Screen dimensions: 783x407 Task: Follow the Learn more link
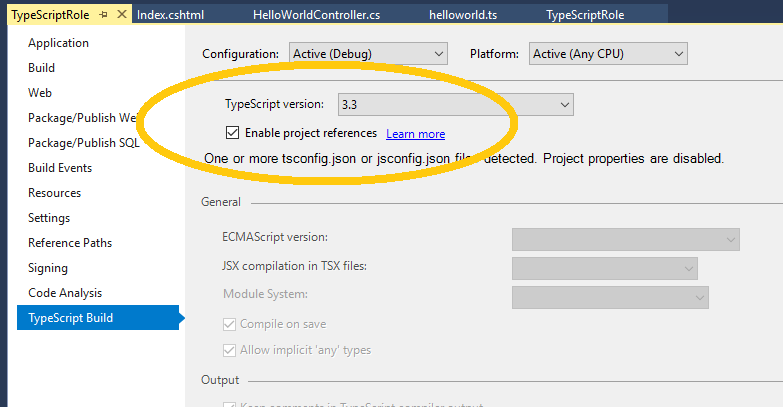click(x=415, y=134)
